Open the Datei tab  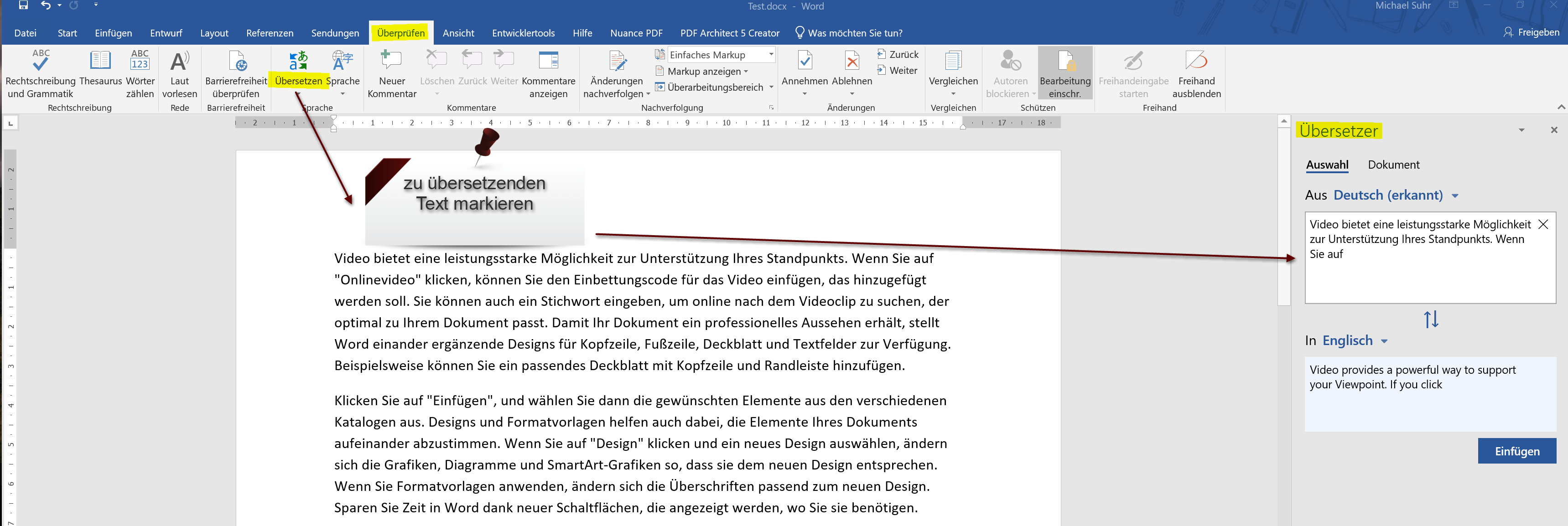26,33
